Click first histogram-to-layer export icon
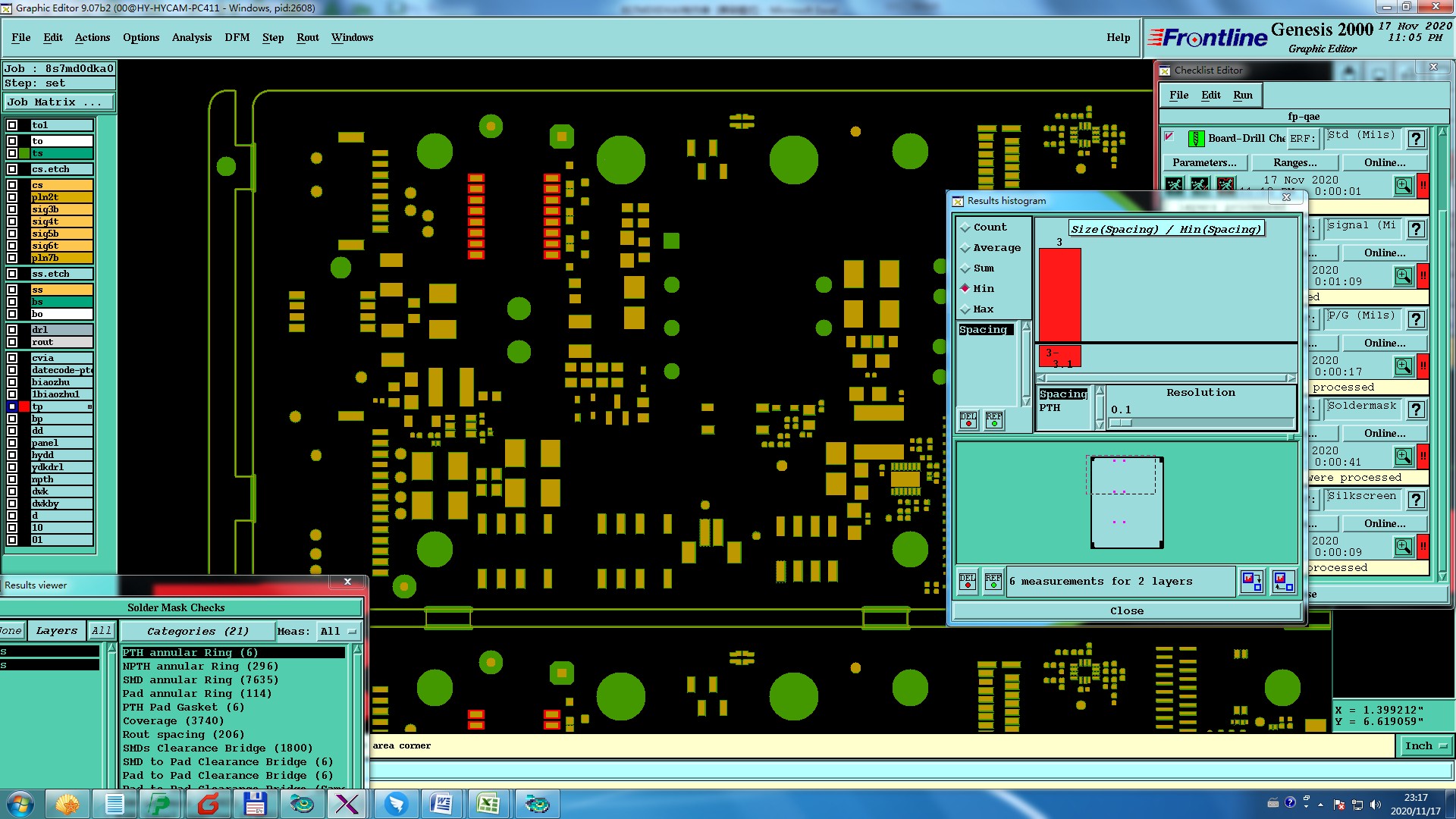The image size is (1456, 819). pyautogui.click(x=1251, y=582)
